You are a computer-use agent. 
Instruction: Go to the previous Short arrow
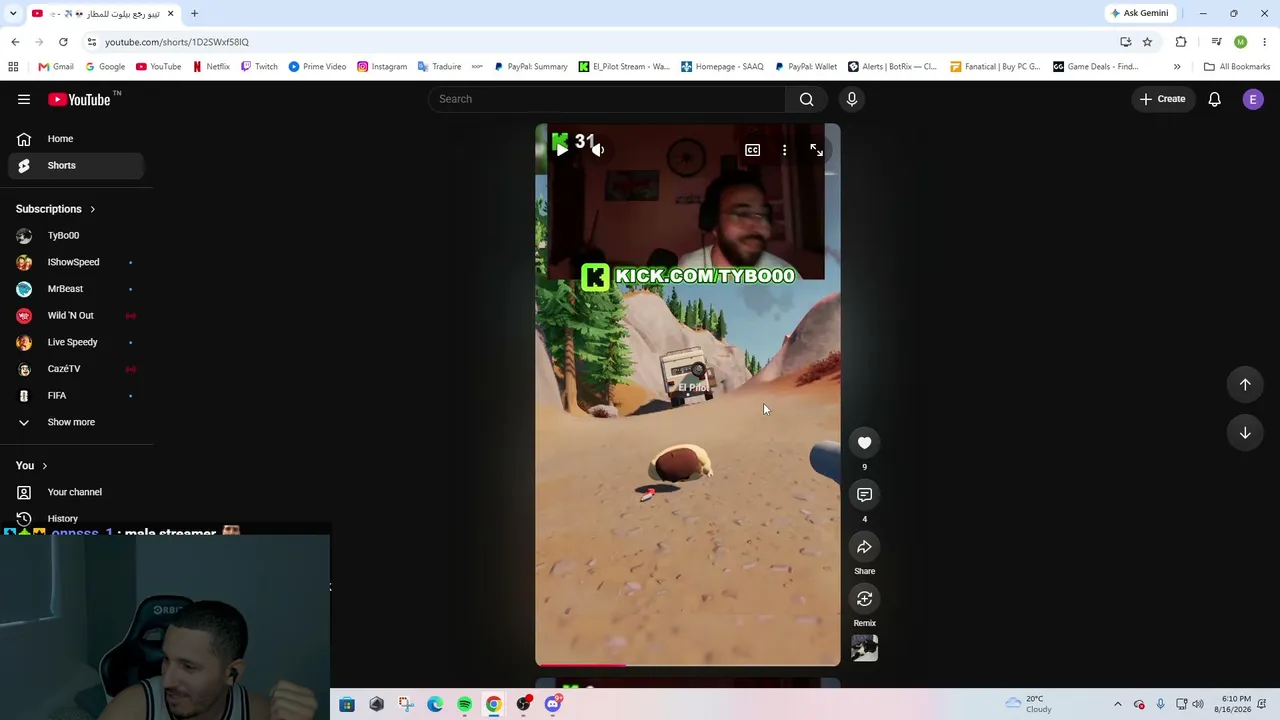(1245, 384)
